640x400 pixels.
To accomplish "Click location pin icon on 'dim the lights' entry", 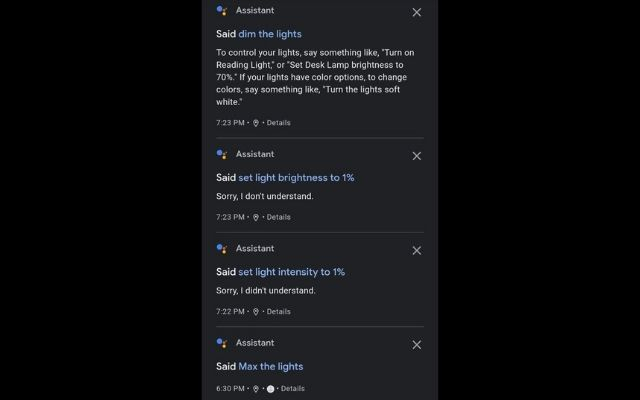I will pyautogui.click(x=256, y=122).
